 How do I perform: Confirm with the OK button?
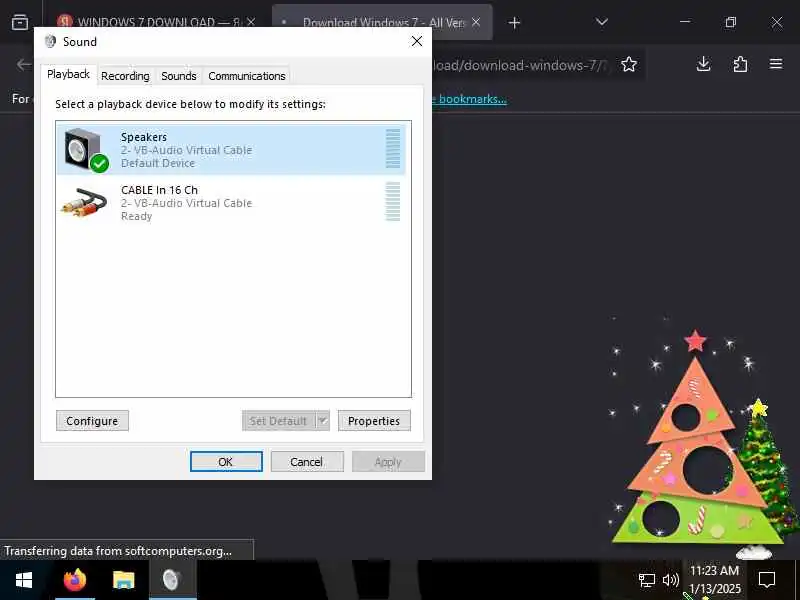pos(226,462)
